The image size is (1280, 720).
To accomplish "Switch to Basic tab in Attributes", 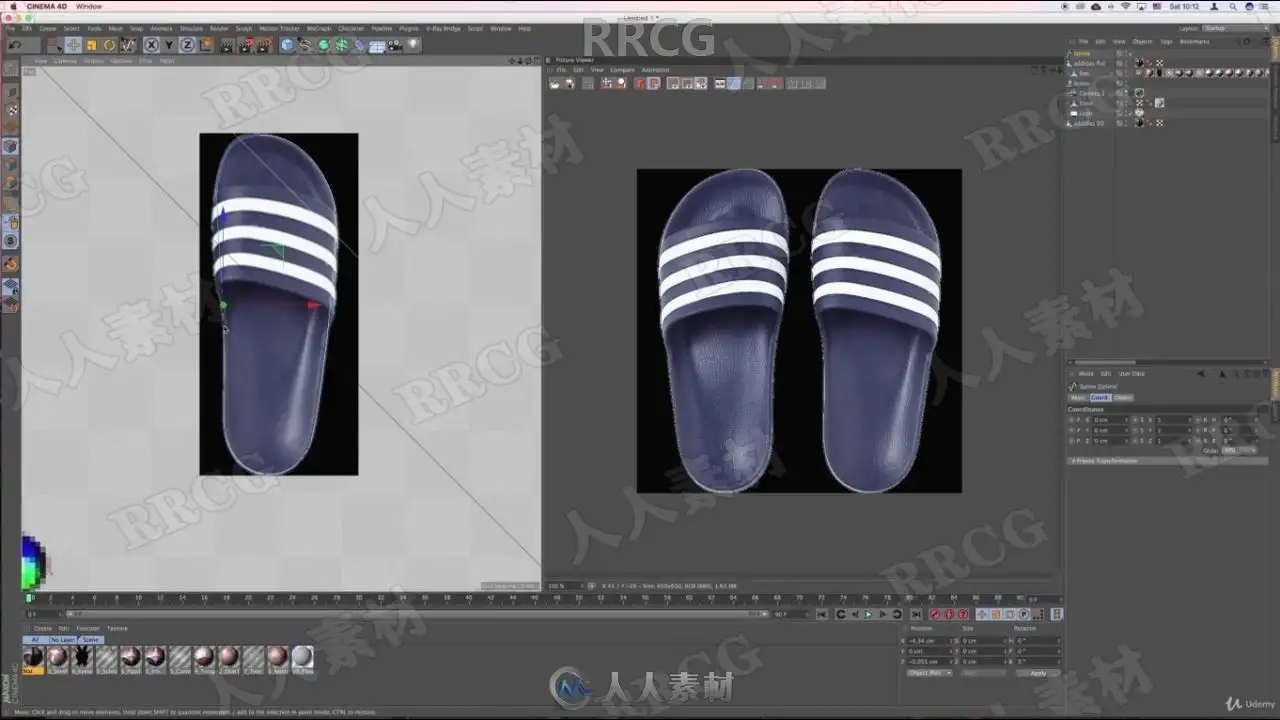I will (x=1079, y=398).
